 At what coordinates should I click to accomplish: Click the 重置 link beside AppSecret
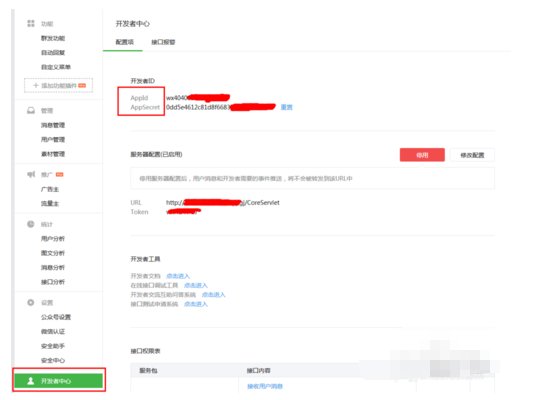click(x=287, y=107)
